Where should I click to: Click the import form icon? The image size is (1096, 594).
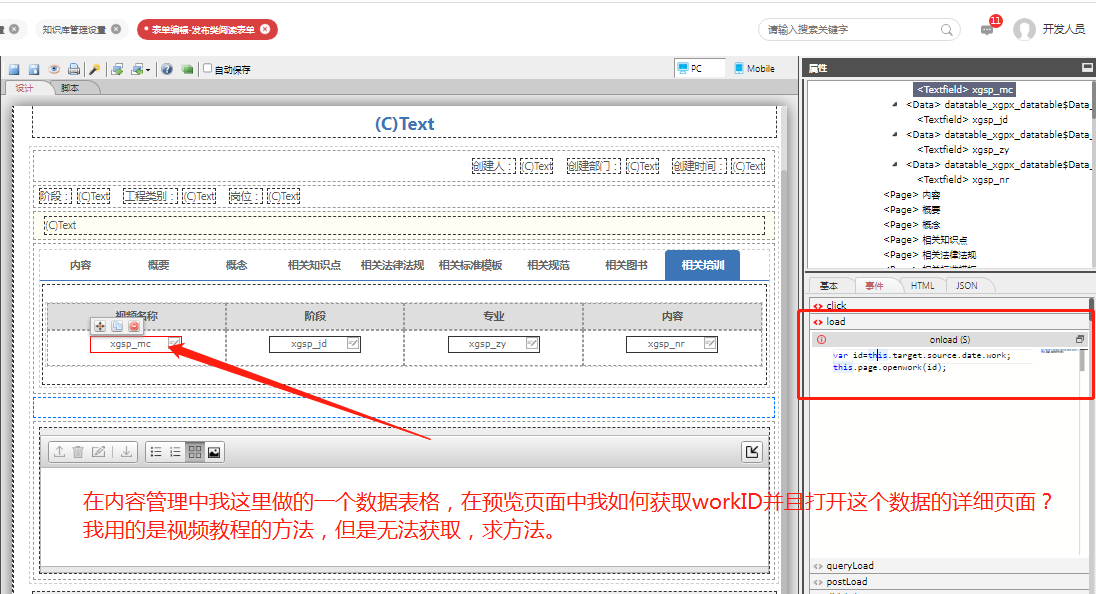117,68
